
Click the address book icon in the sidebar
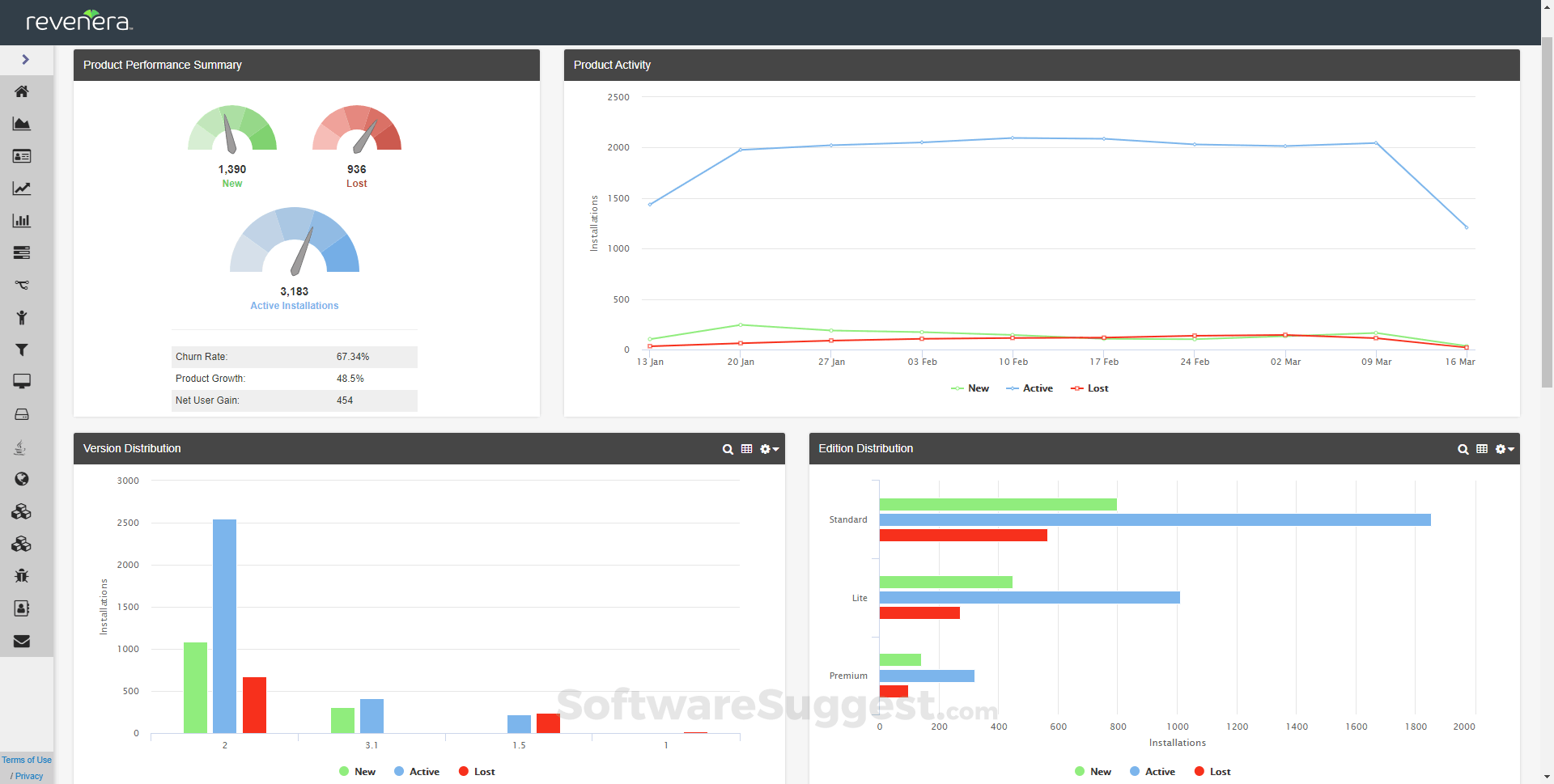coord(22,608)
